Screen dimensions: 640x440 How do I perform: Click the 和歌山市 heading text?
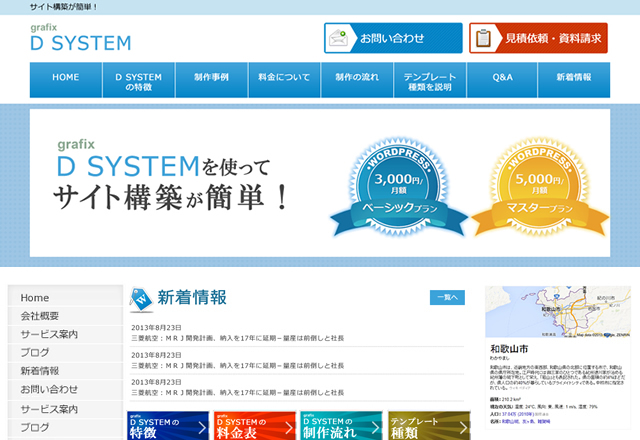tap(509, 349)
